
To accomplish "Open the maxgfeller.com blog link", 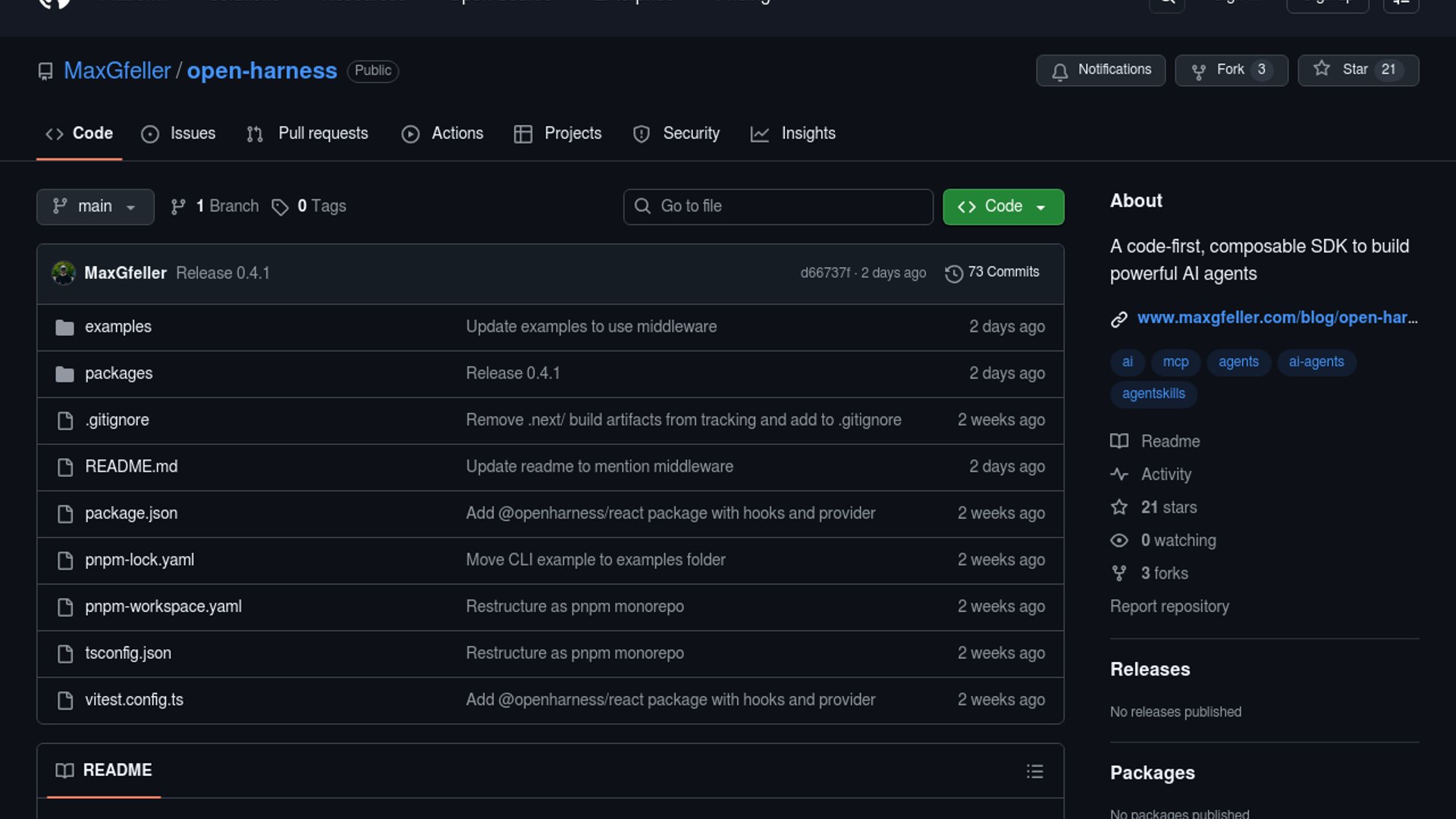I will pos(1277,318).
